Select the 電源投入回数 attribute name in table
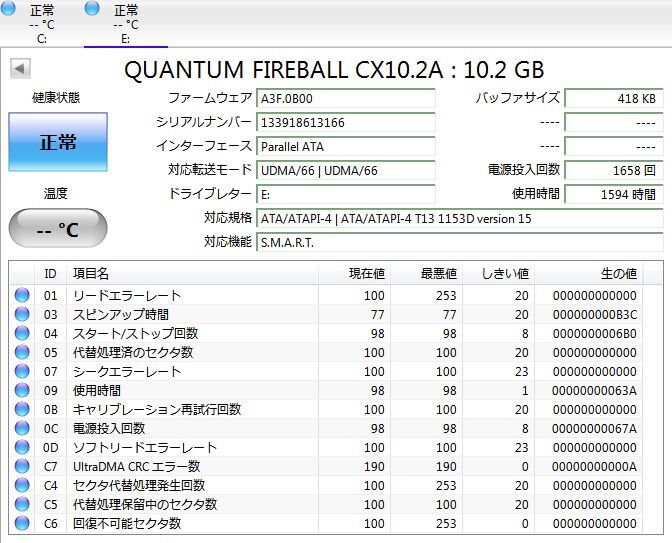Viewport: 672px width, 543px height. [x=109, y=428]
